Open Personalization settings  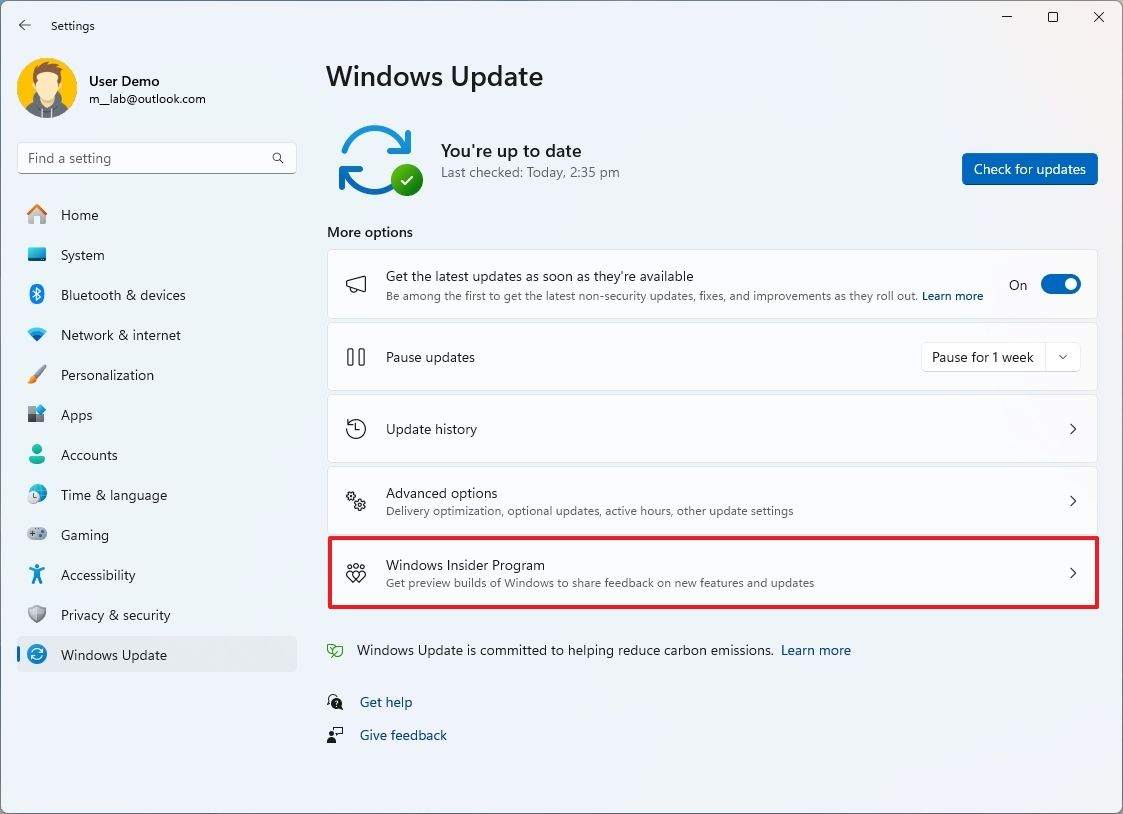point(157,375)
